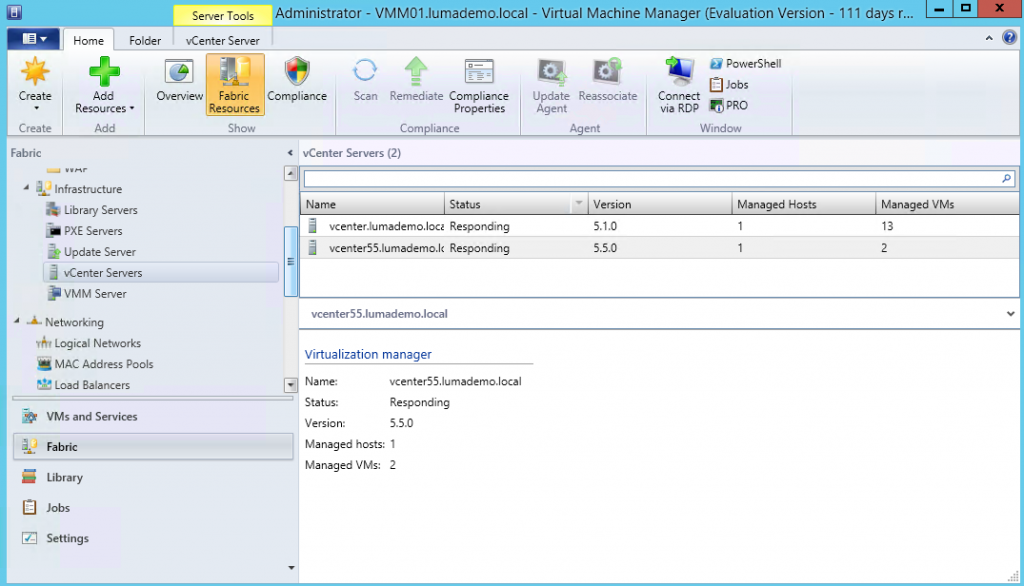1024x586 pixels.
Task: Click the navigation tree scrollbar thumb
Action: (x=291, y=261)
